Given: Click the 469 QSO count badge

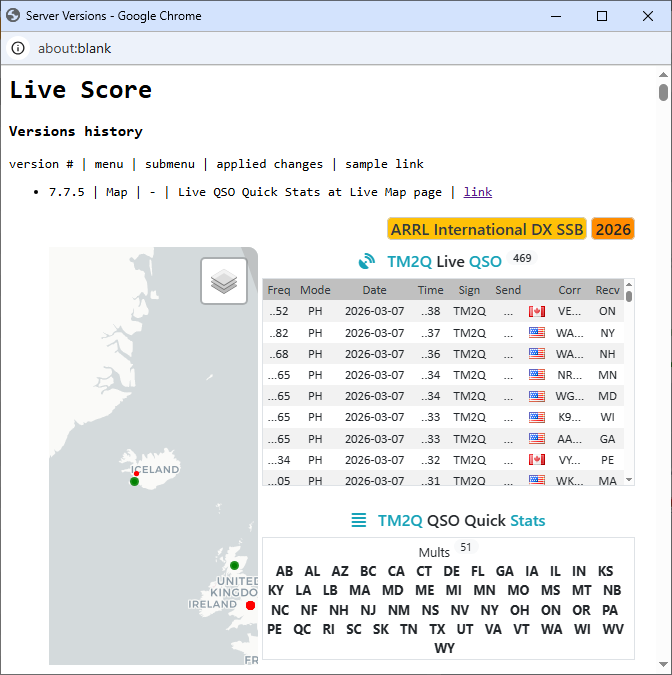Looking at the screenshot, I should tap(522, 258).
